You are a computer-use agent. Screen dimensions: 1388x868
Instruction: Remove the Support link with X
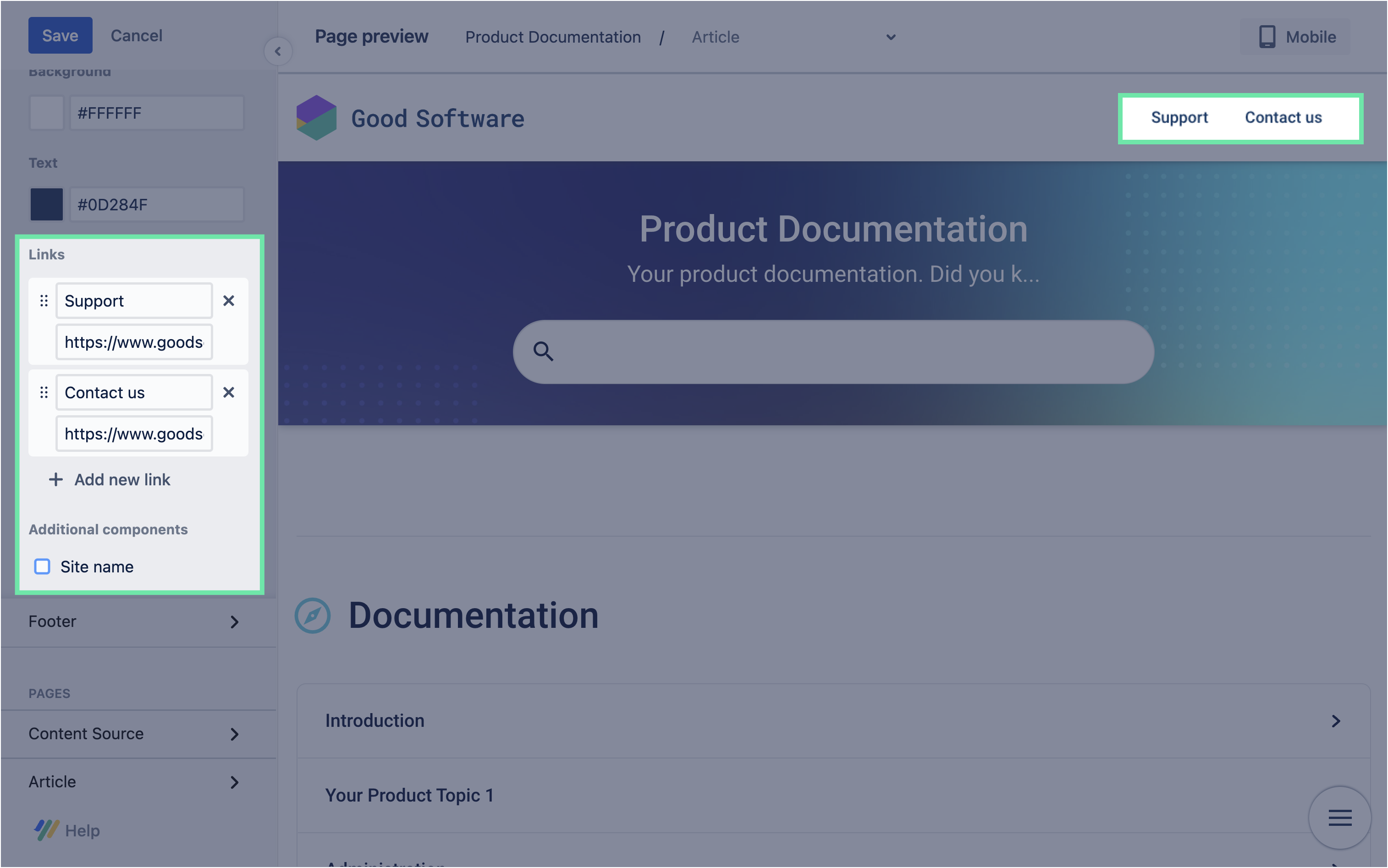228,301
